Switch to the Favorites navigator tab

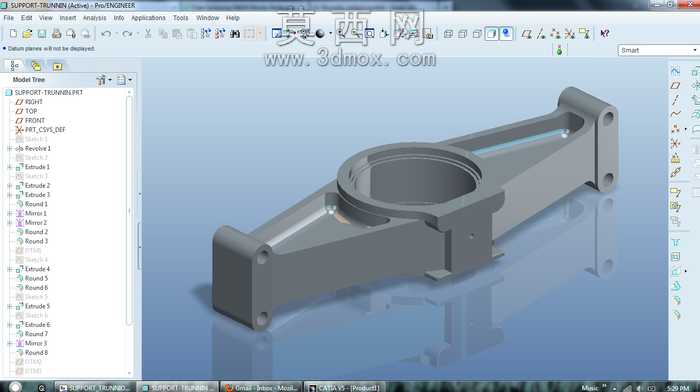point(58,66)
